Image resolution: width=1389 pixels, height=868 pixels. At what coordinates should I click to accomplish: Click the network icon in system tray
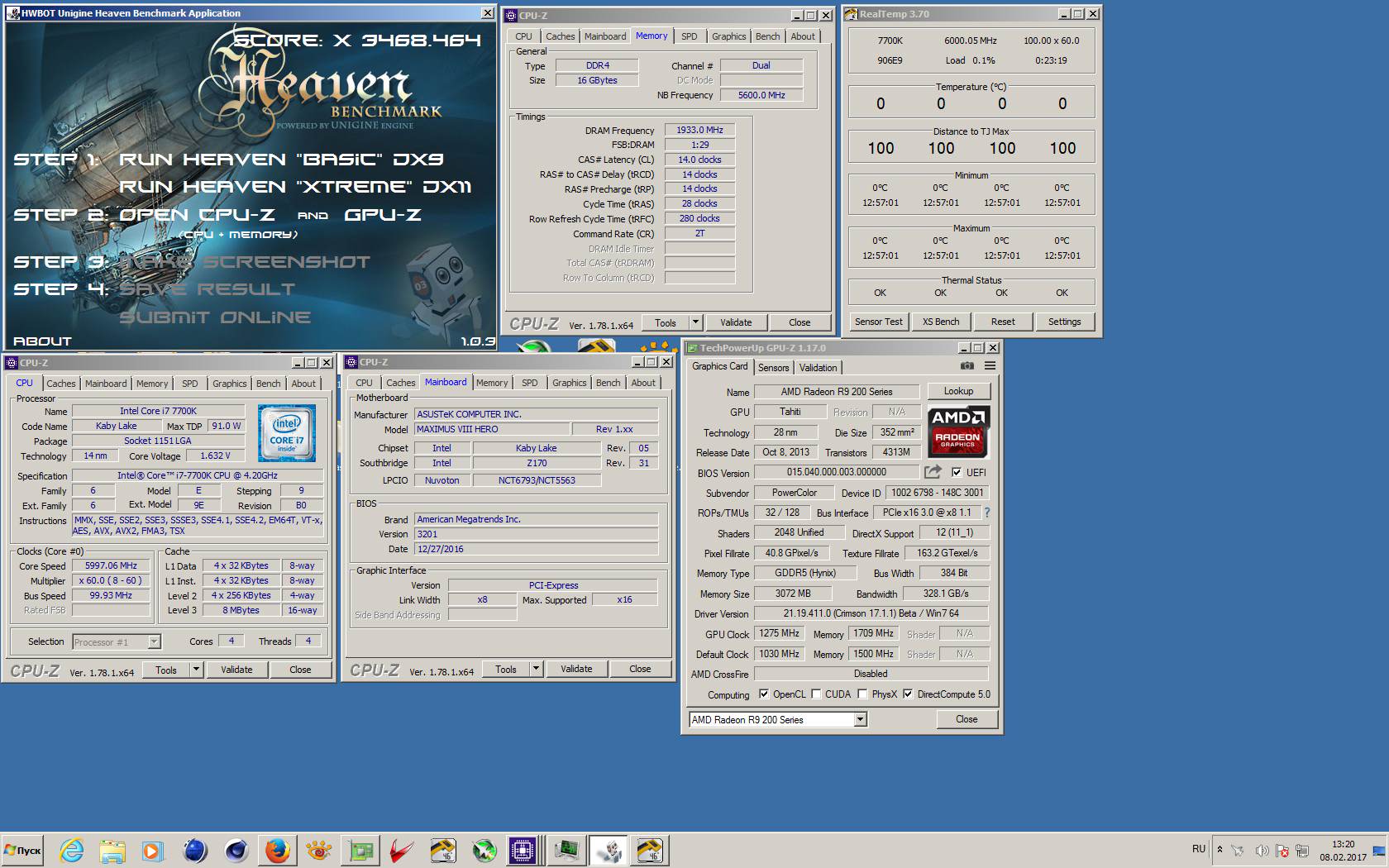coord(1303,850)
